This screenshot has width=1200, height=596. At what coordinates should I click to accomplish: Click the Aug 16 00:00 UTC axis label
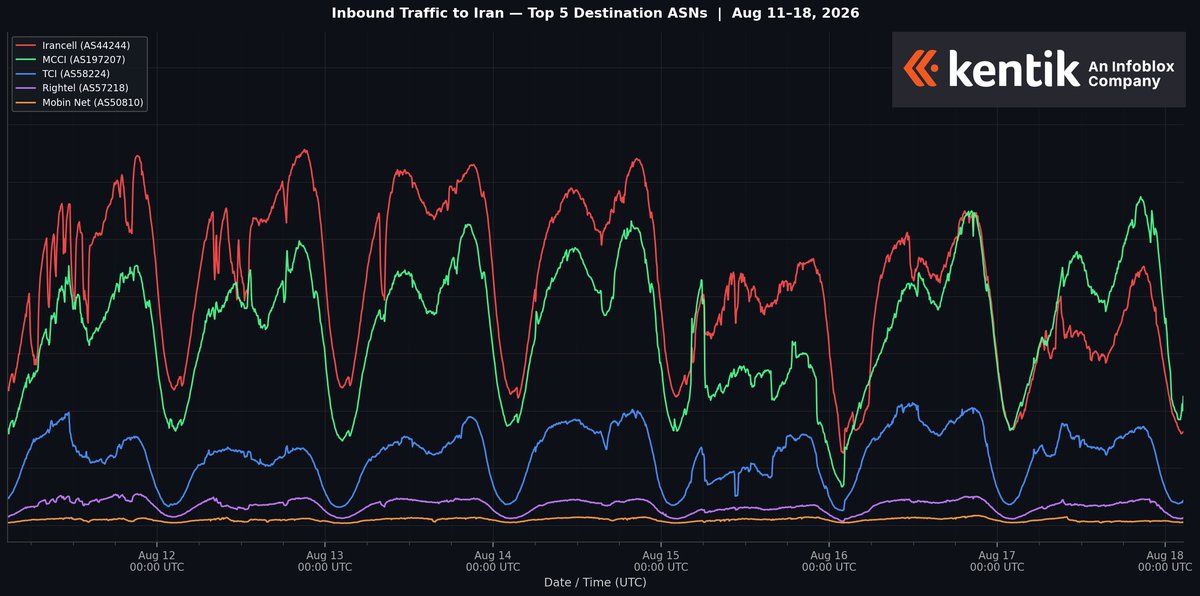829,560
